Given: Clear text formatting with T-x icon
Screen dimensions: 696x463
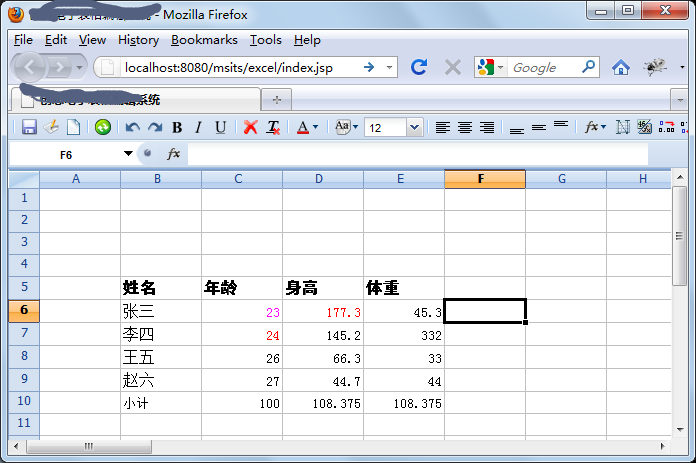Looking at the screenshot, I should [x=273, y=128].
